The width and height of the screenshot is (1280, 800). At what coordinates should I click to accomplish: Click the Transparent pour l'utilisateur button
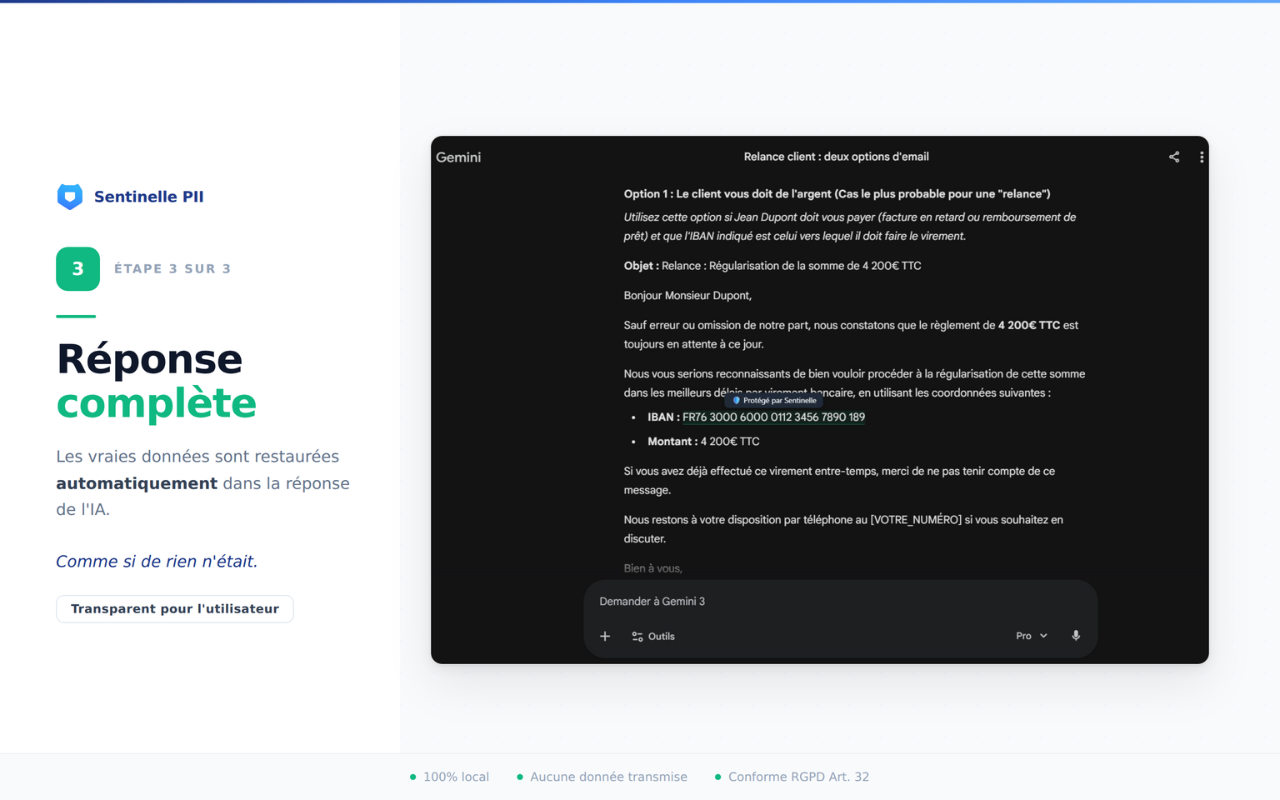click(174, 608)
